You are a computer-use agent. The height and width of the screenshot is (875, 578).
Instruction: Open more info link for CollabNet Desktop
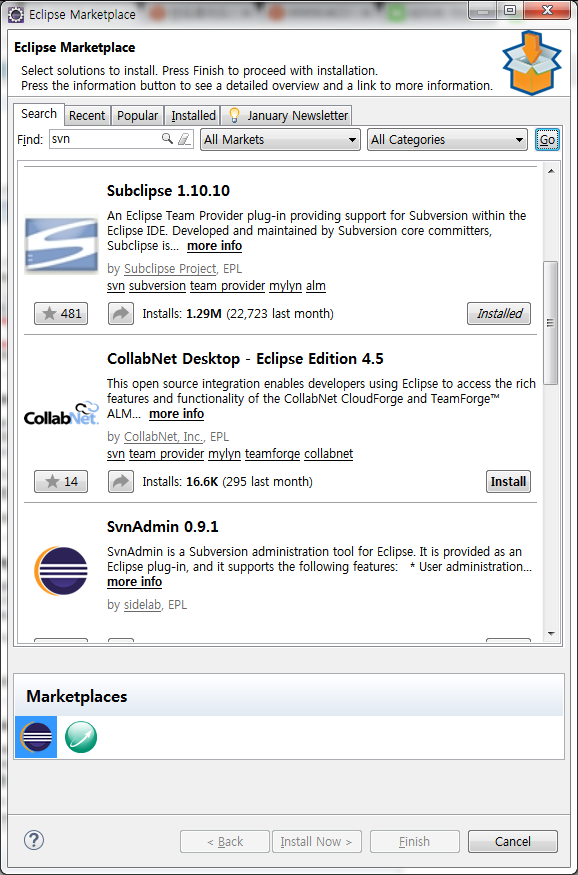176,414
